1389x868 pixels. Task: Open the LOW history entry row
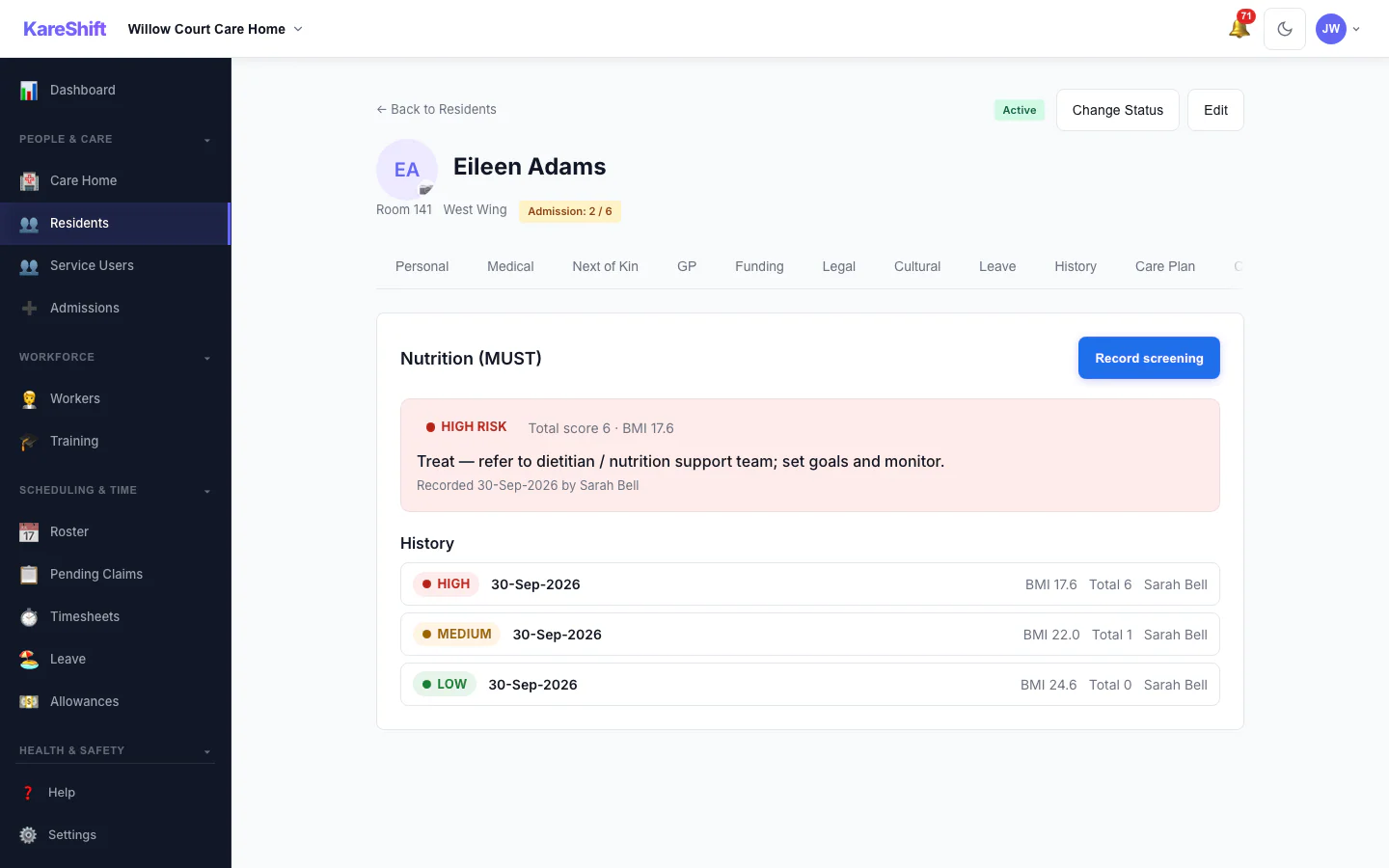point(810,685)
